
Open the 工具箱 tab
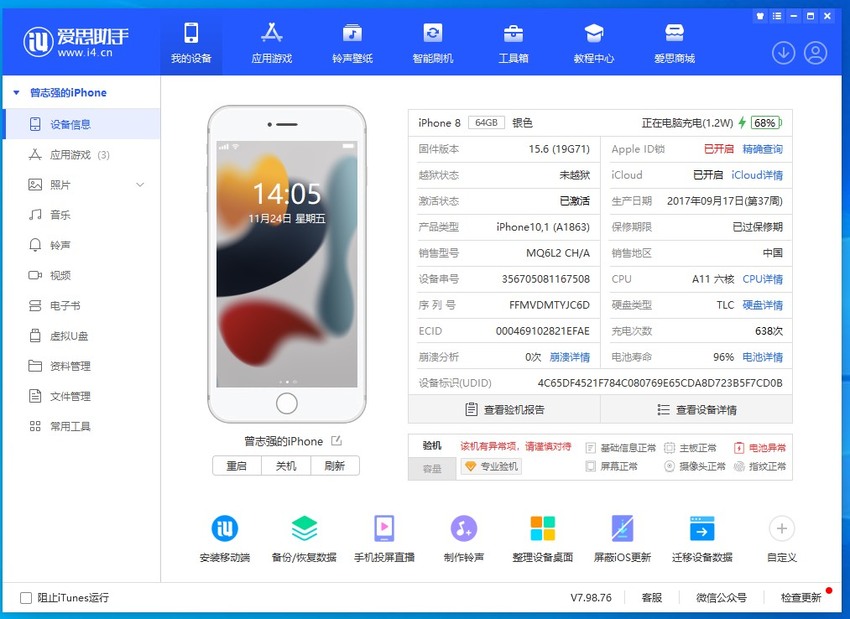coord(513,43)
